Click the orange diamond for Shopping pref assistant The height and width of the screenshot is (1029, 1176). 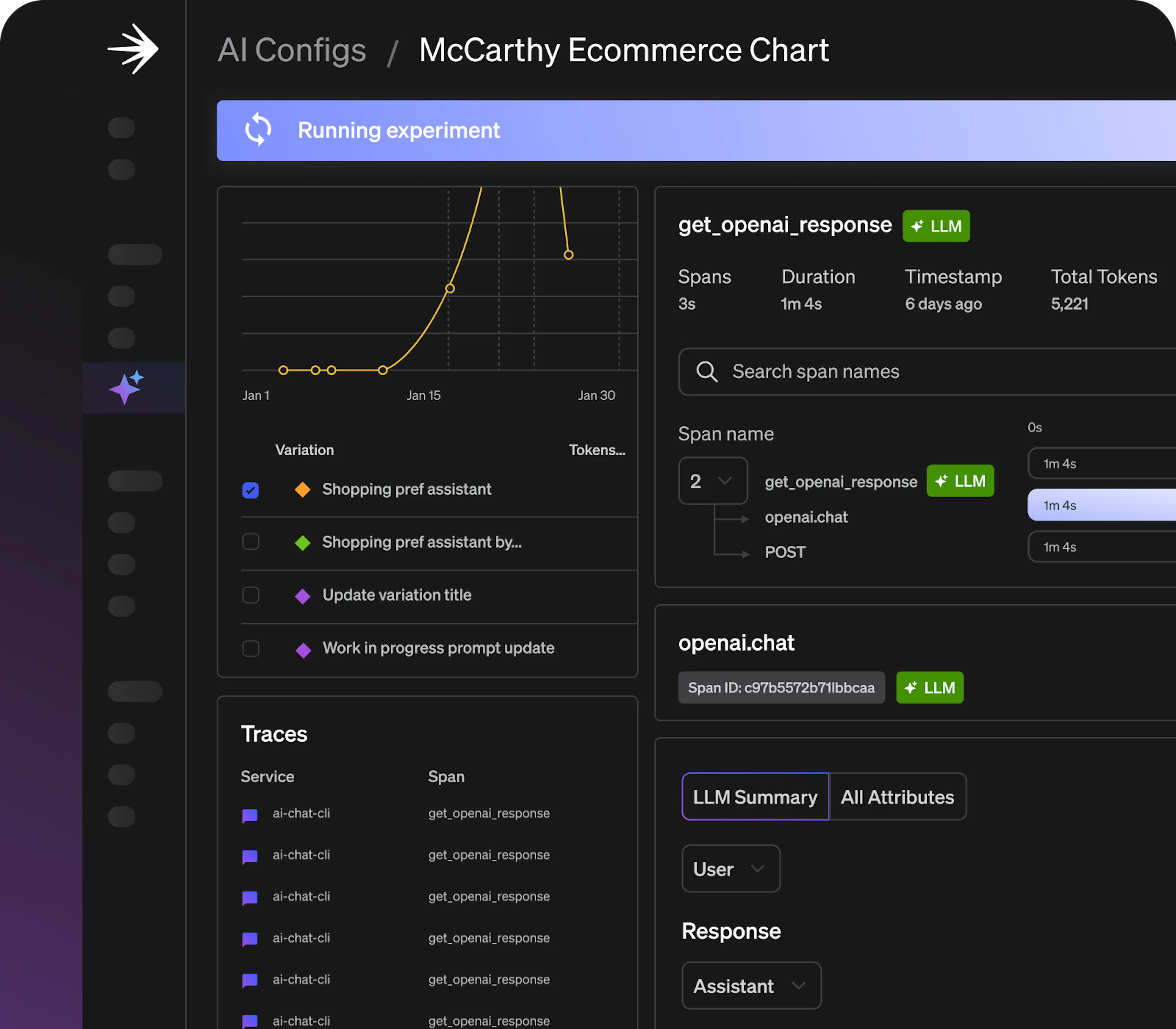303,489
